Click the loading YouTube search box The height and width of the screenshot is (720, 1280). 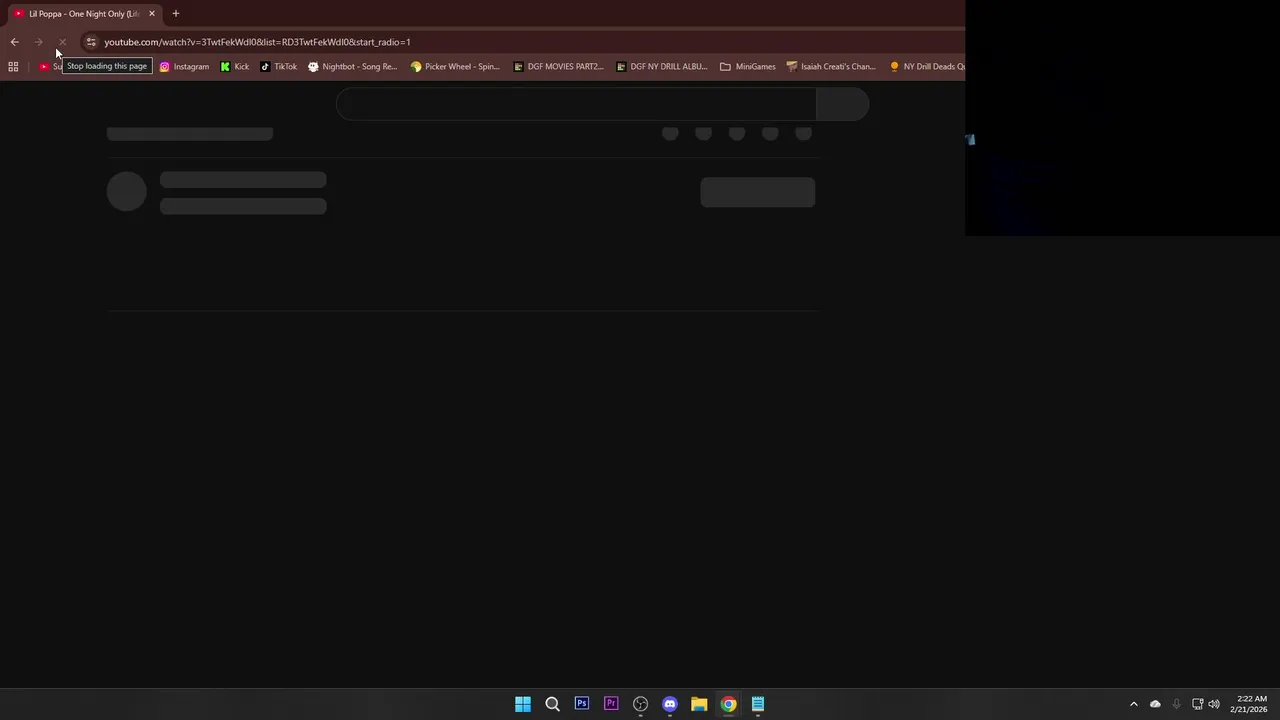click(576, 104)
